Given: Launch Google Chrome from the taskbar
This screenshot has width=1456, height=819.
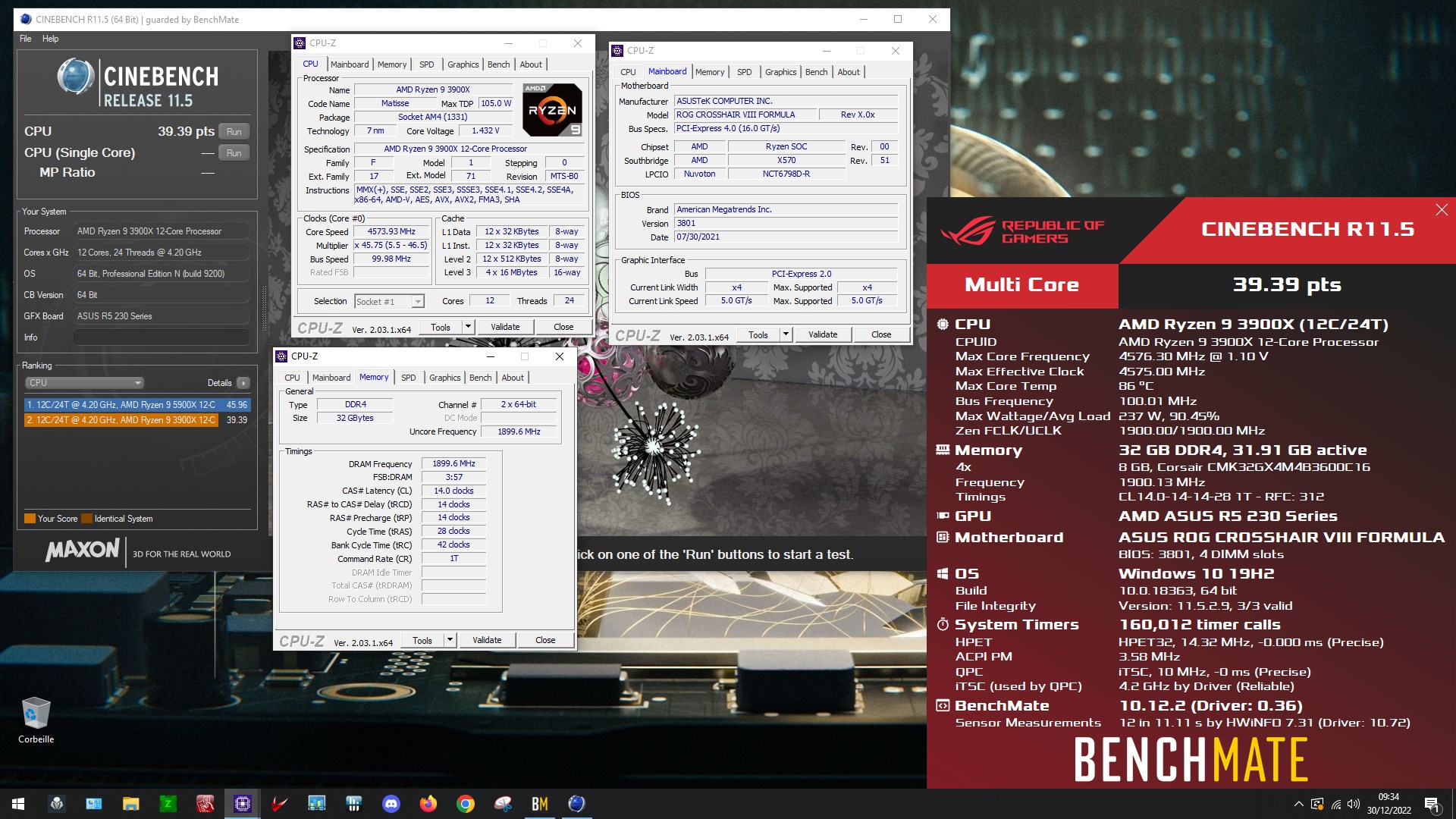Looking at the screenshot, I should 466,804.
